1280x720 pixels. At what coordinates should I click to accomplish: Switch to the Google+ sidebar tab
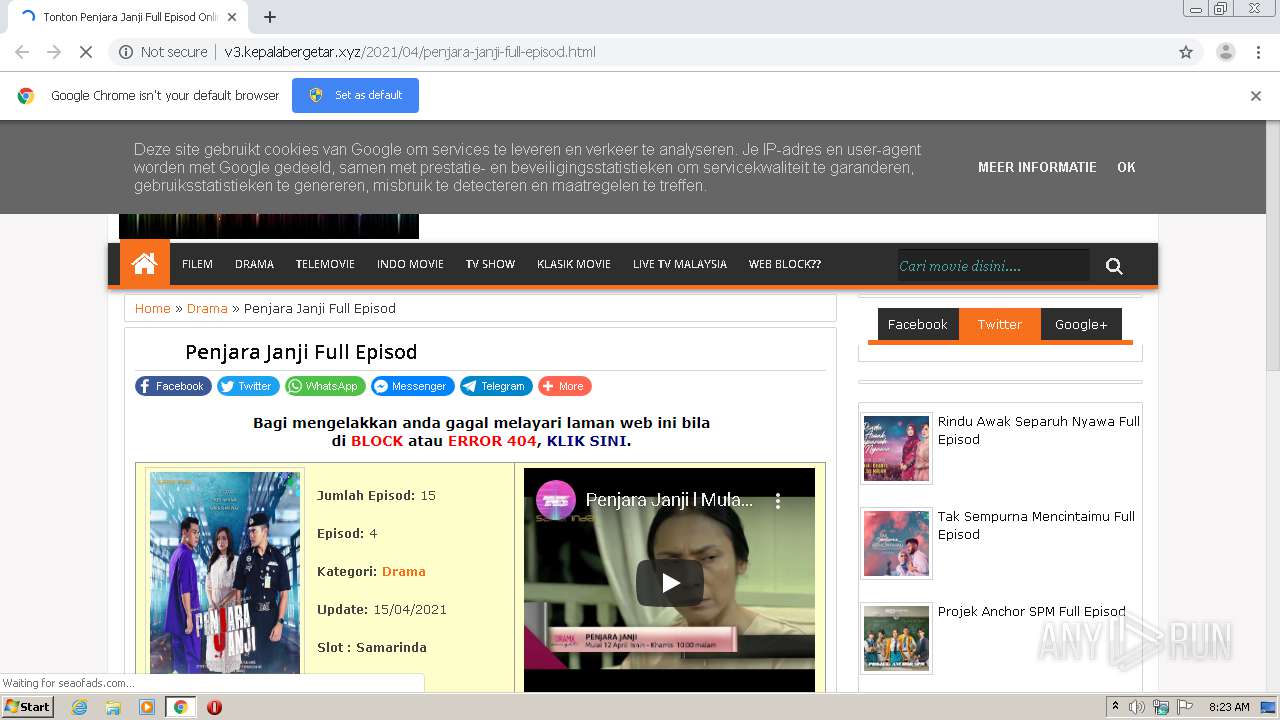[x=1081, y=324]
